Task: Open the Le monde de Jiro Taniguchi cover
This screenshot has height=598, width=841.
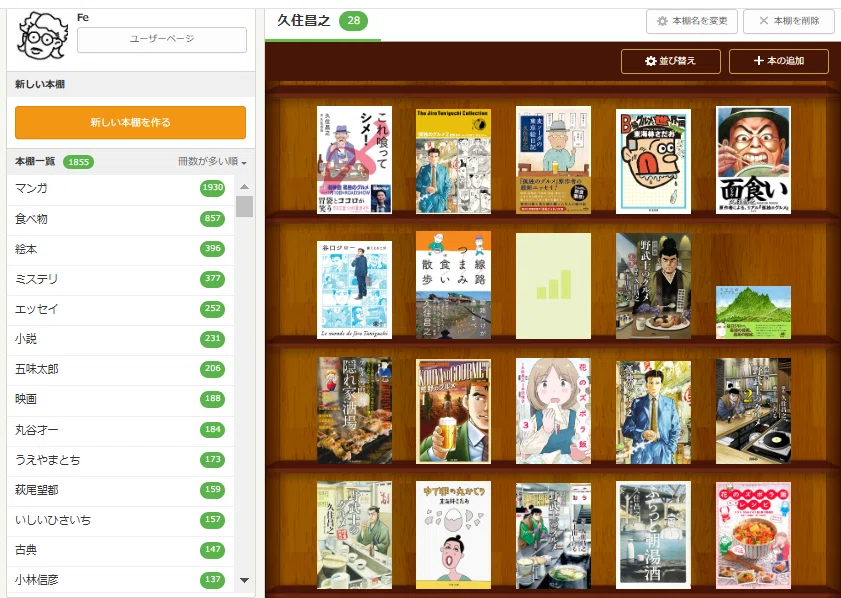Action: click(x=354, y=290)
